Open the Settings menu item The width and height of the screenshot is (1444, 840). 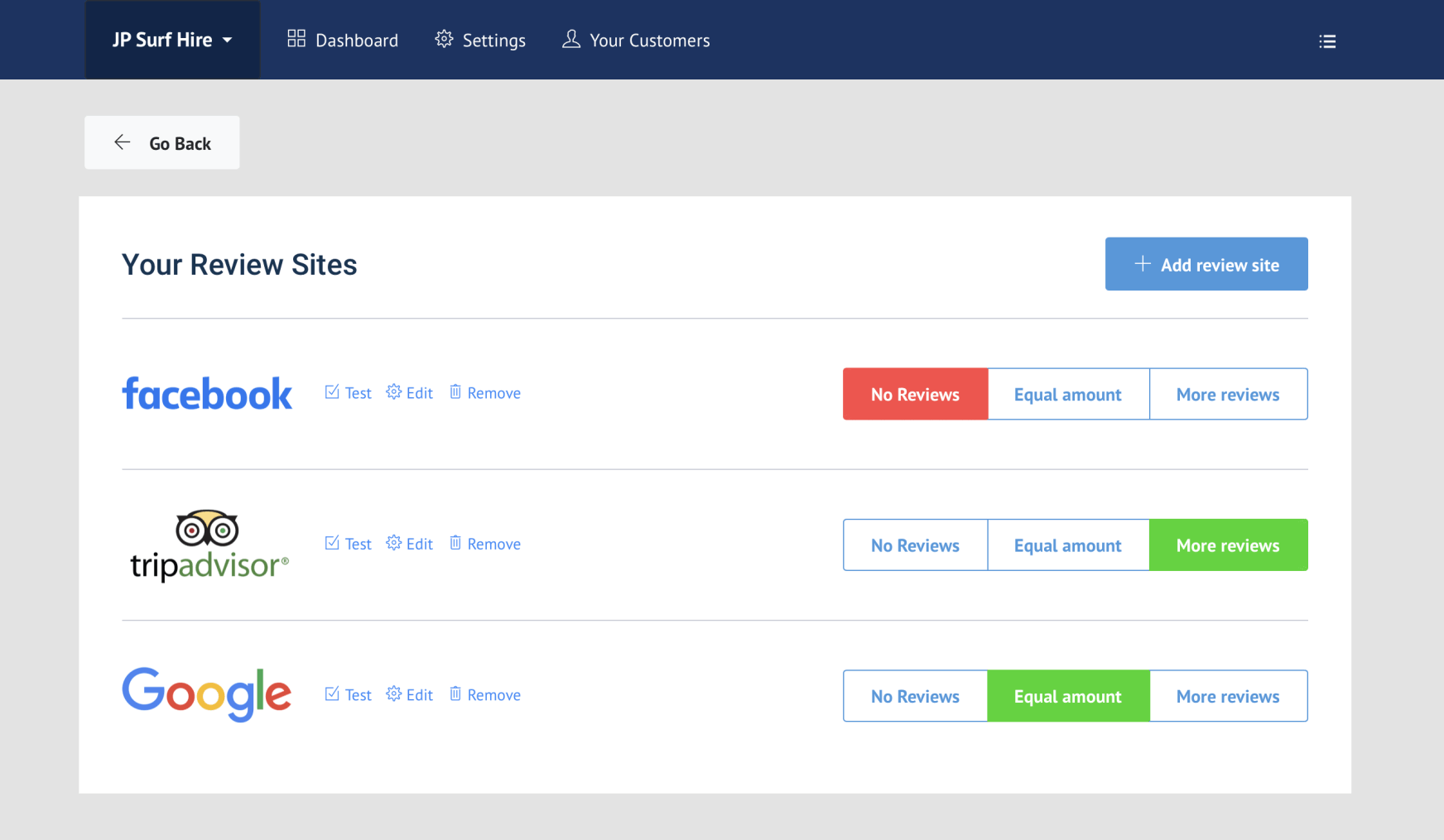click(480, 40)
